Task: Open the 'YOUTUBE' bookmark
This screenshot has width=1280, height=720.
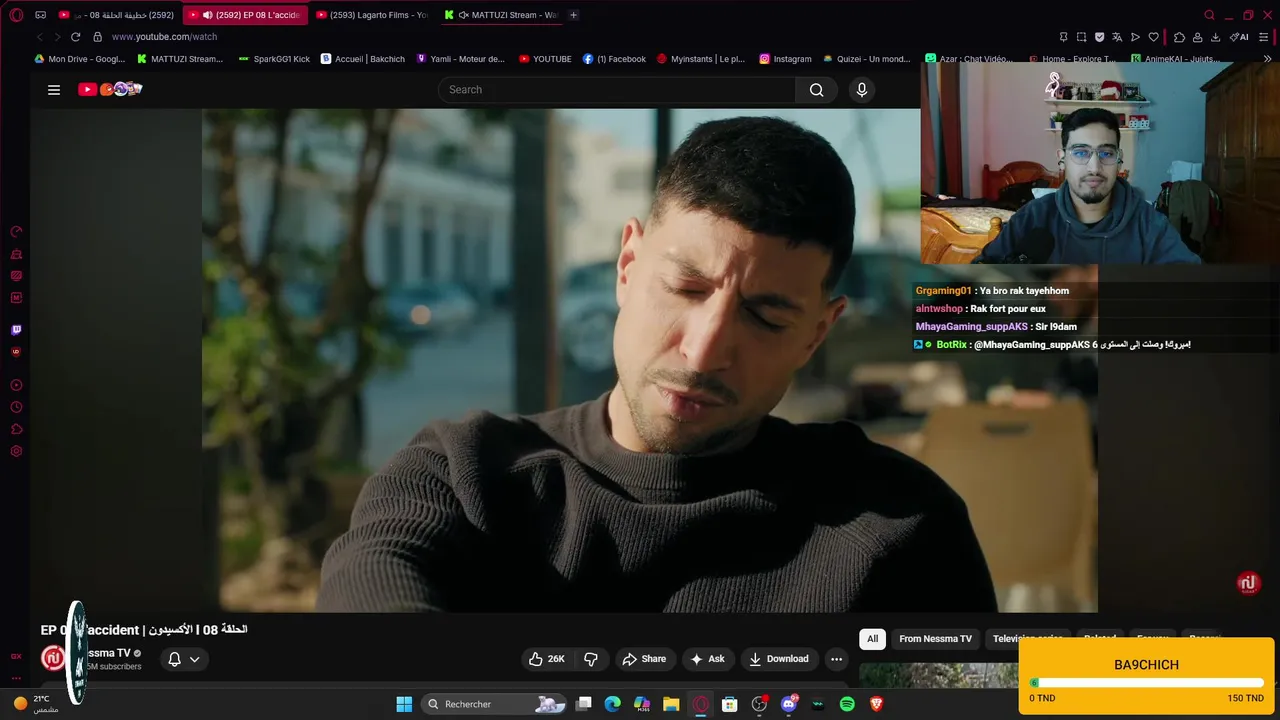Action: [545, 59]
